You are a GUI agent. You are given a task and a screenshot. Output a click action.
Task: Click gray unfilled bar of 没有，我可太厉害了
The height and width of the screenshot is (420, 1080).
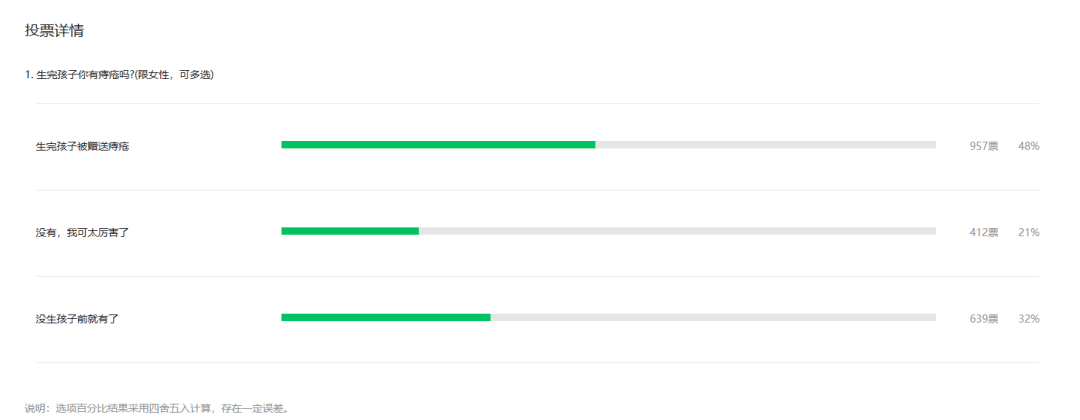tap(677, 231)
